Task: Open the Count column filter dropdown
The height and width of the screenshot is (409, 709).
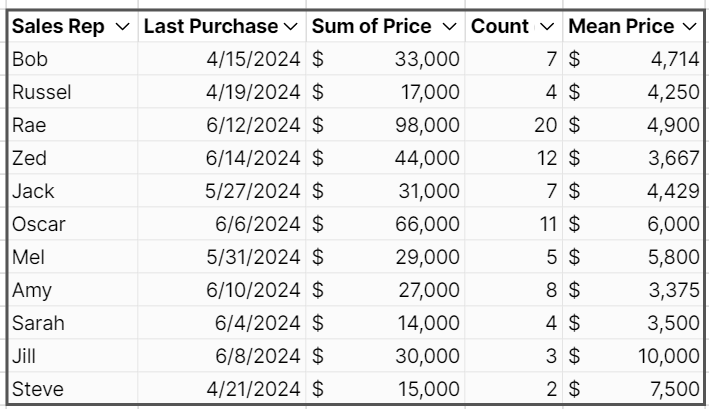Action: (546, 27)
